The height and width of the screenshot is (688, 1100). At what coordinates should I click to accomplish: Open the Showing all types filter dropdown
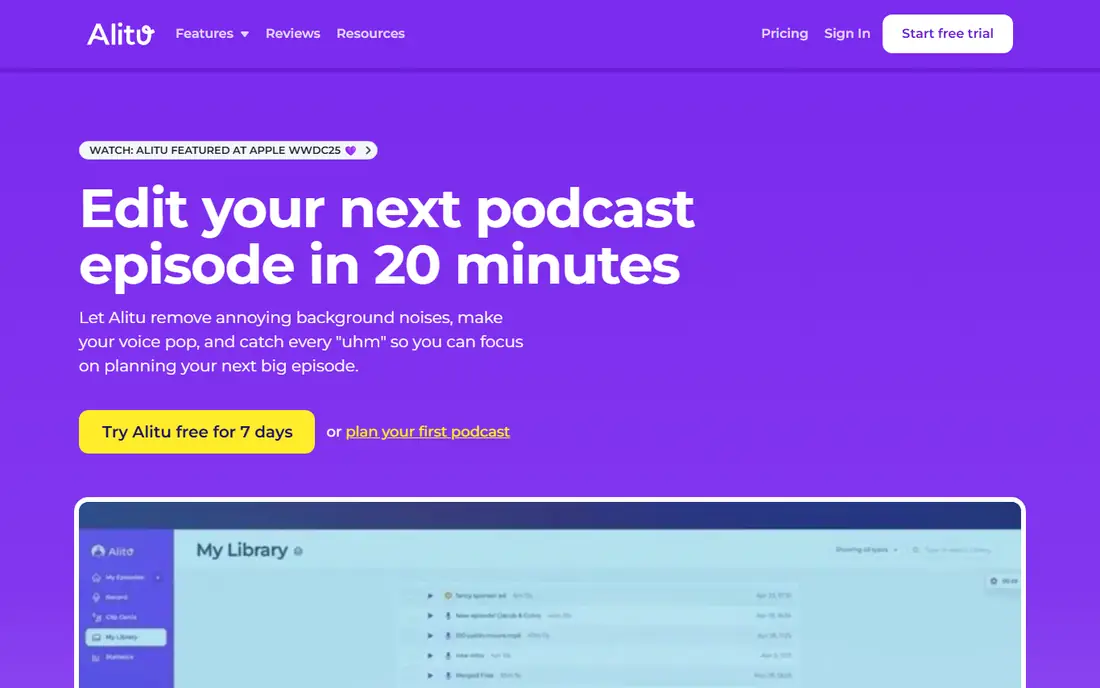tap(866, 550)
